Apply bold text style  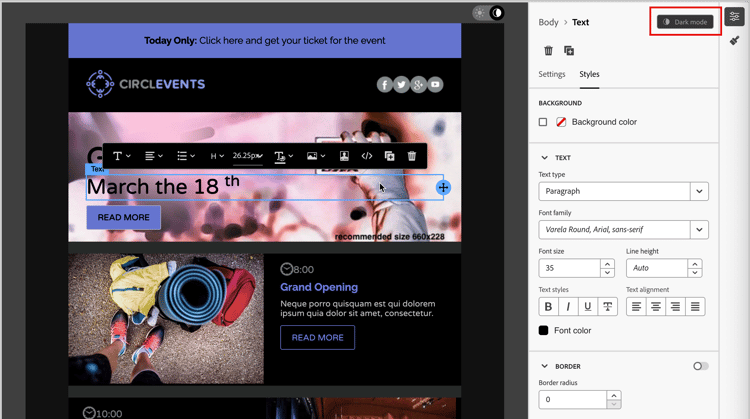548,307
